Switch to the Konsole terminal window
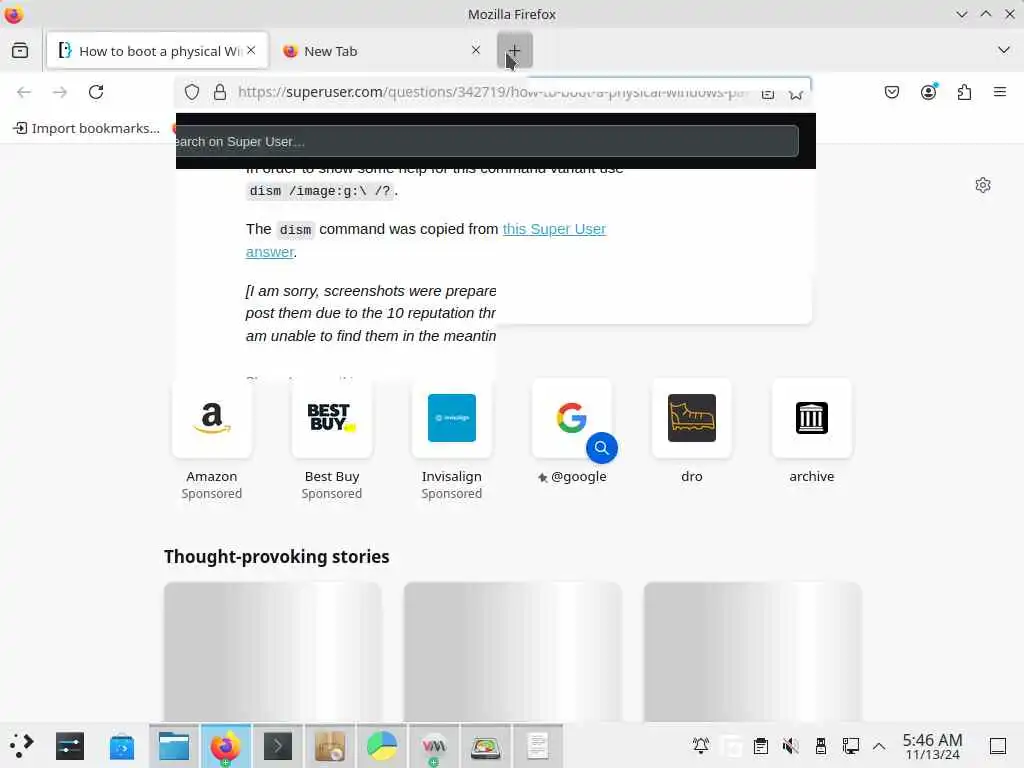1024x768 pixels. (x=278, y=746)
